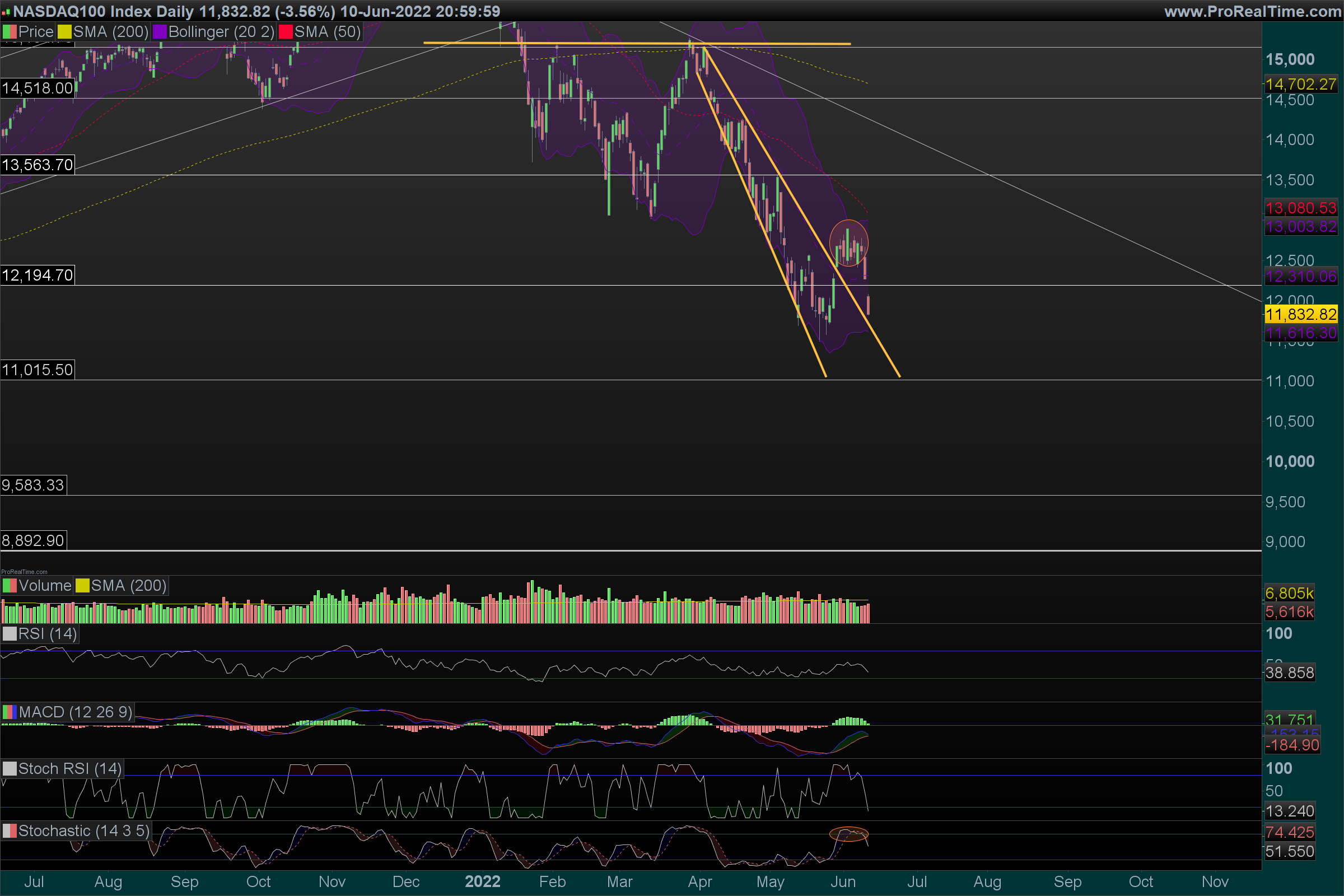This screenshot has width=1344, height=896.
Task: Open the www.ProRealTime.com link
Action: point(1252,11)
